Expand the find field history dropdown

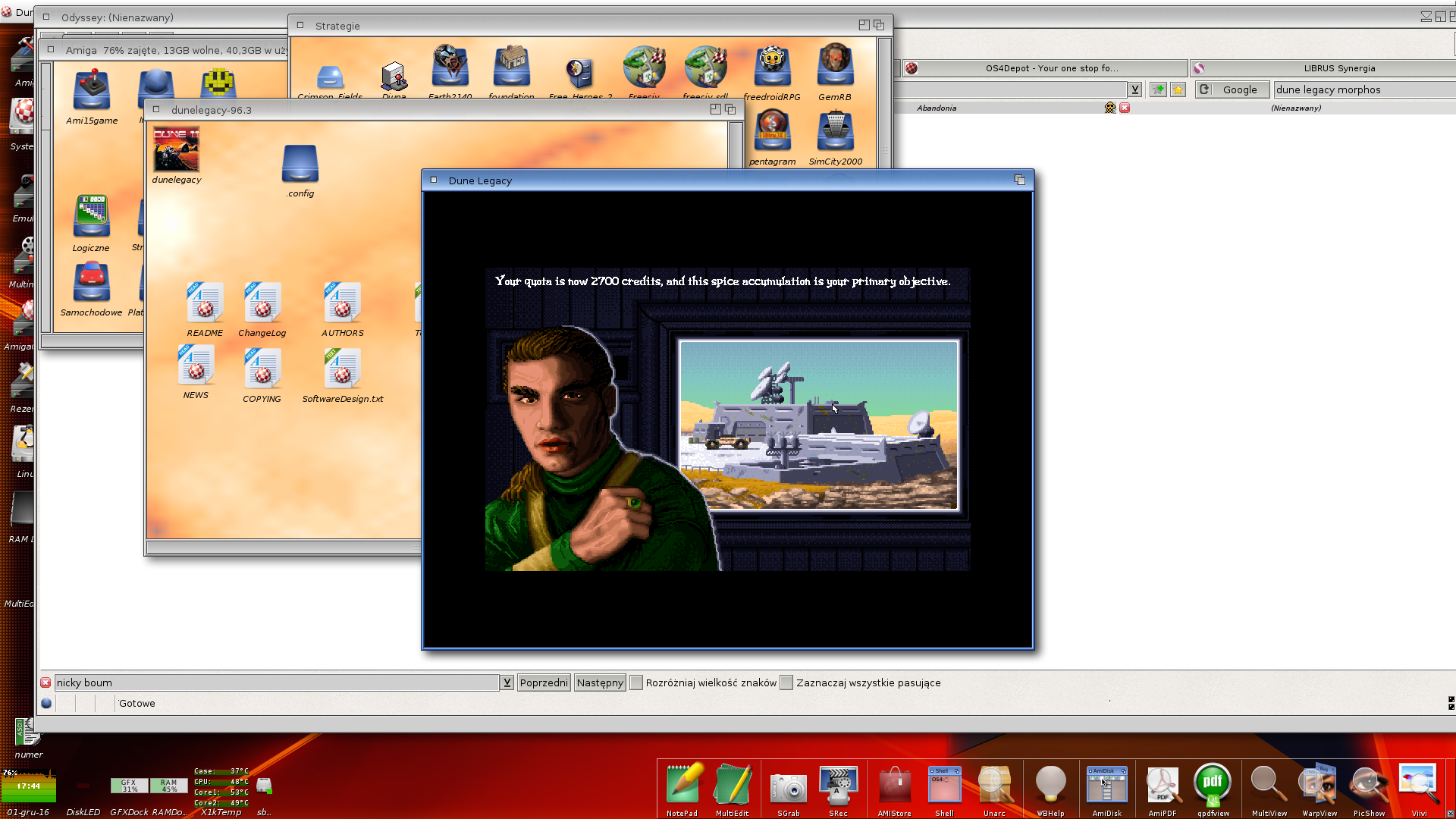[507, 682]
